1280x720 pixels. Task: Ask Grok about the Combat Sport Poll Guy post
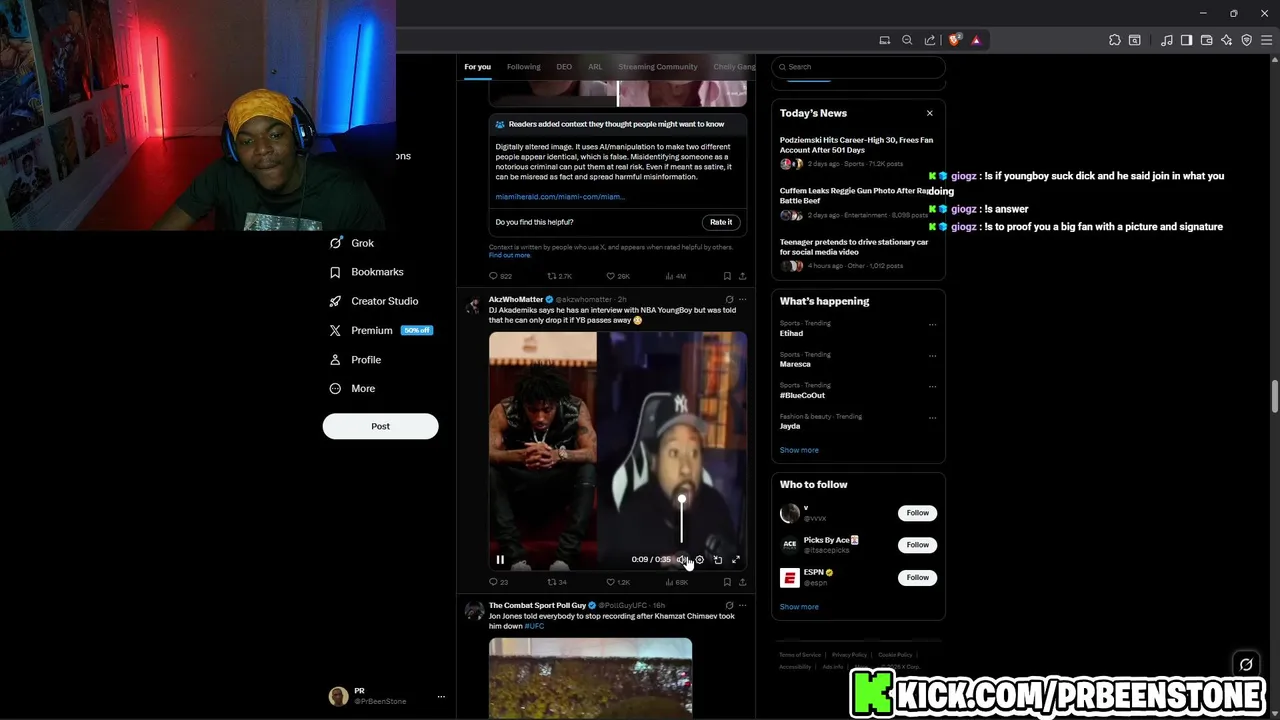click(x=729, y=605)
